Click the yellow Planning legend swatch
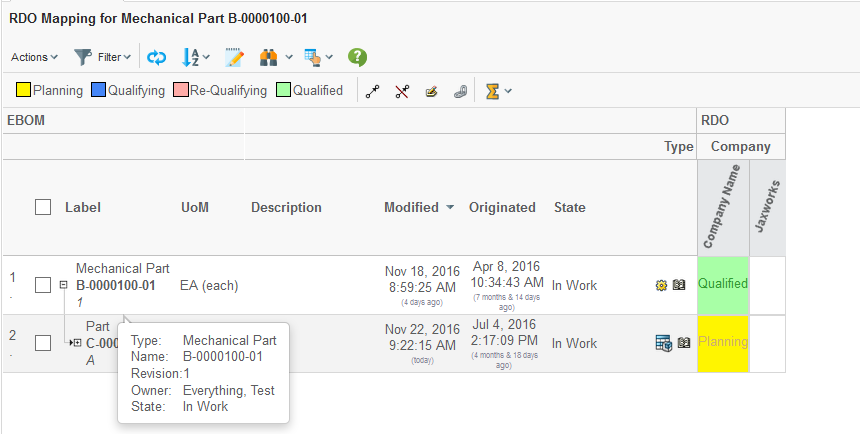 tap(23, 90)
